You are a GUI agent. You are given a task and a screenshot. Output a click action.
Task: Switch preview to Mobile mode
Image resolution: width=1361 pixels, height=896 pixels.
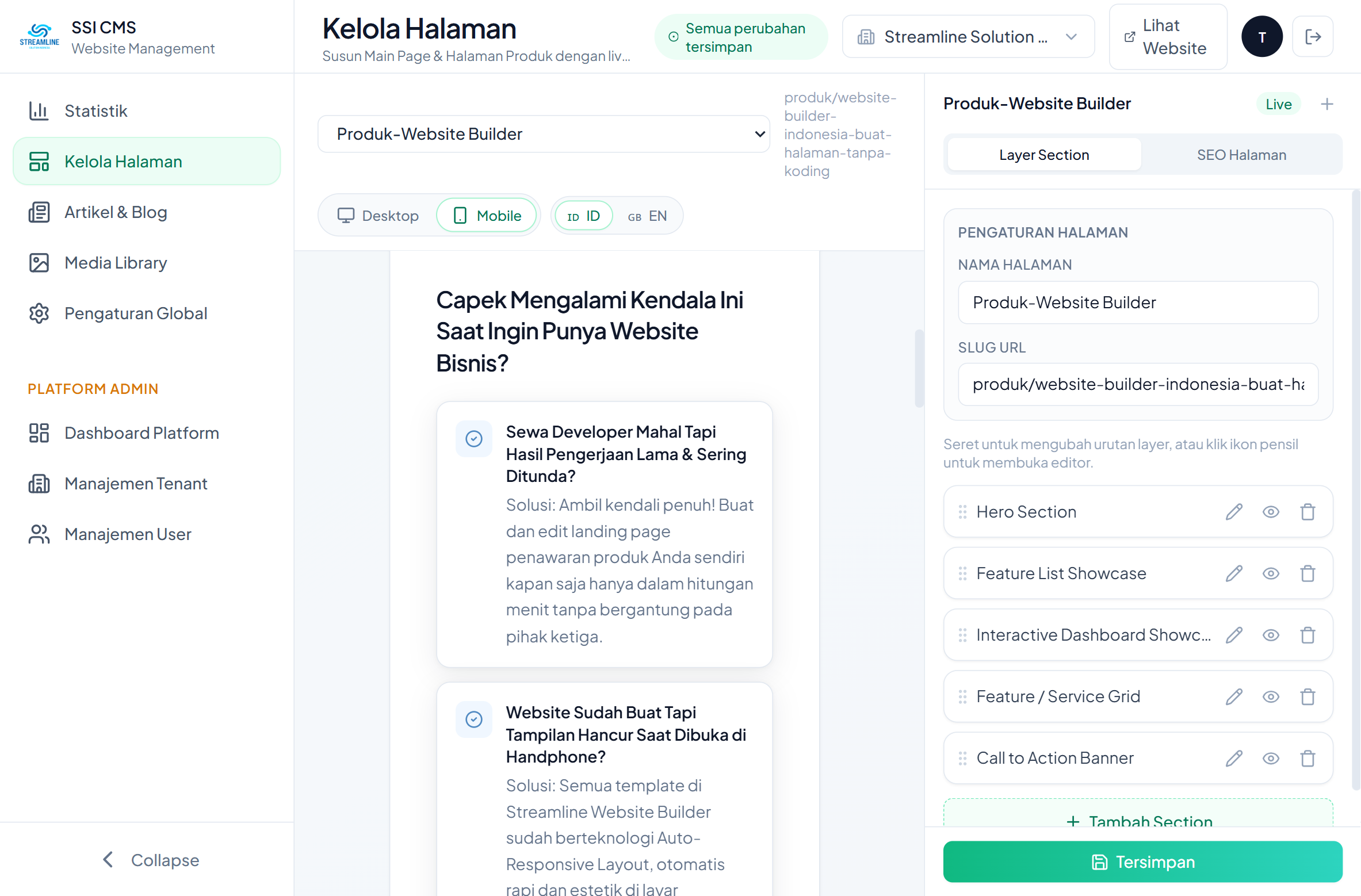pyautogui.click(x=487, y=216)
